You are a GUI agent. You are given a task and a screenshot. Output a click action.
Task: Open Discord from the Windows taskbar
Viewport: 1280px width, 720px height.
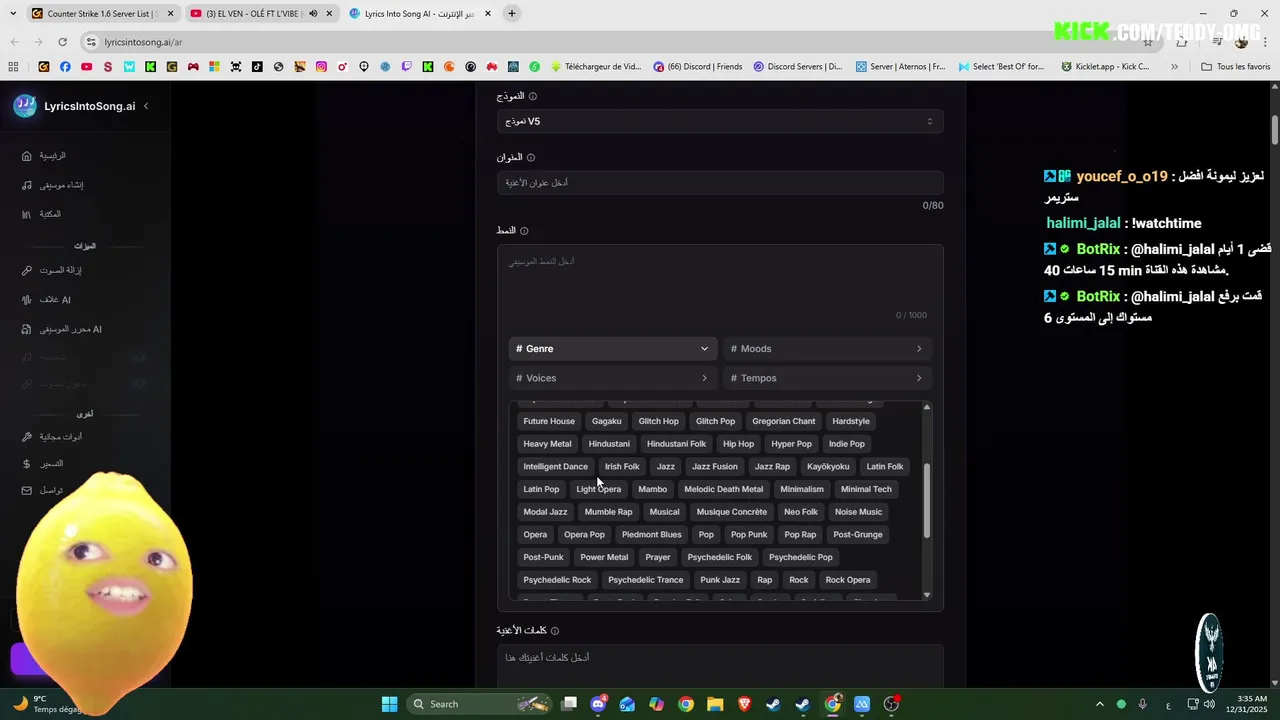598,704
